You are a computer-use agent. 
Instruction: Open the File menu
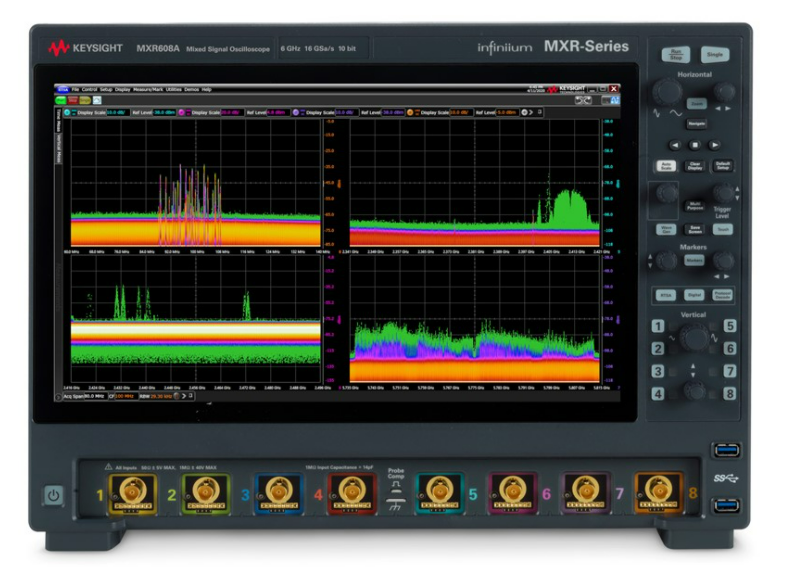coord(75,90)
